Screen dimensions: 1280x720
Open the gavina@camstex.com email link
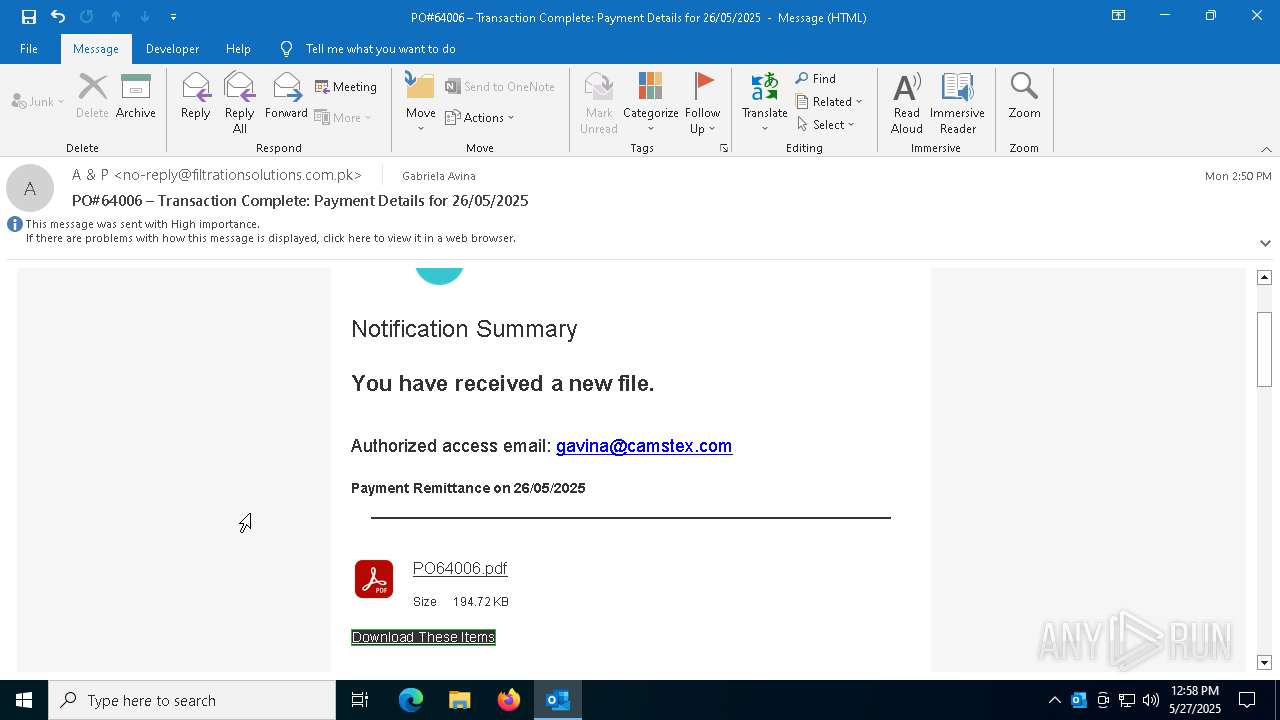644,446
